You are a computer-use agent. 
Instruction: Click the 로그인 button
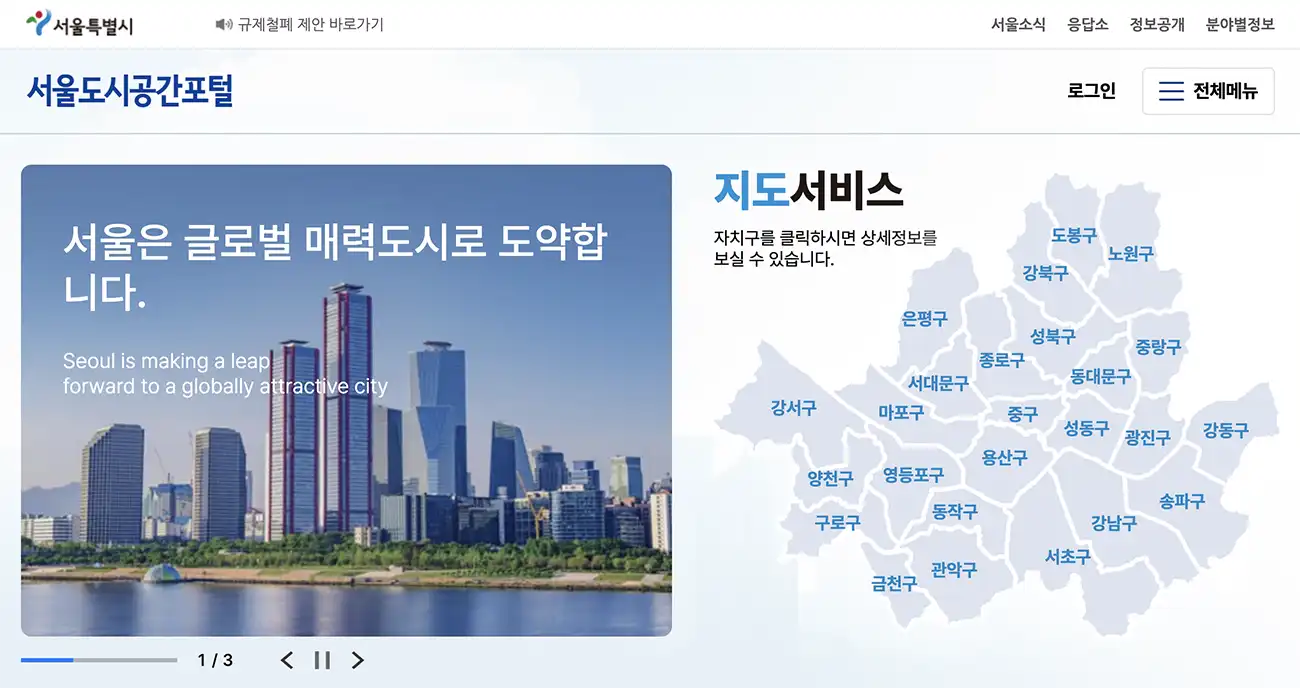[1090, 91]
